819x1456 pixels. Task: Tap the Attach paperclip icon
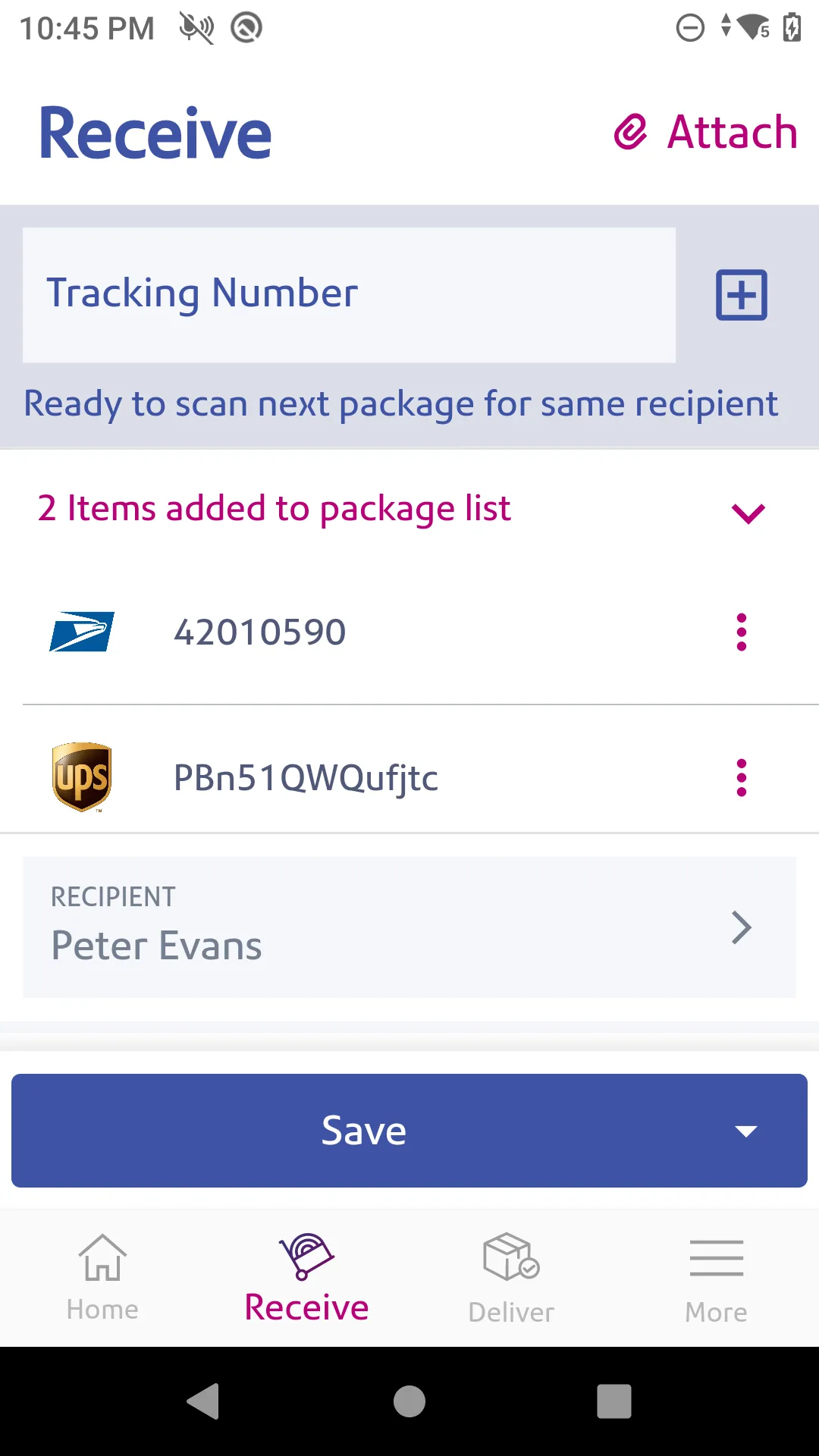pyautogui.click(x=630, y=133)
